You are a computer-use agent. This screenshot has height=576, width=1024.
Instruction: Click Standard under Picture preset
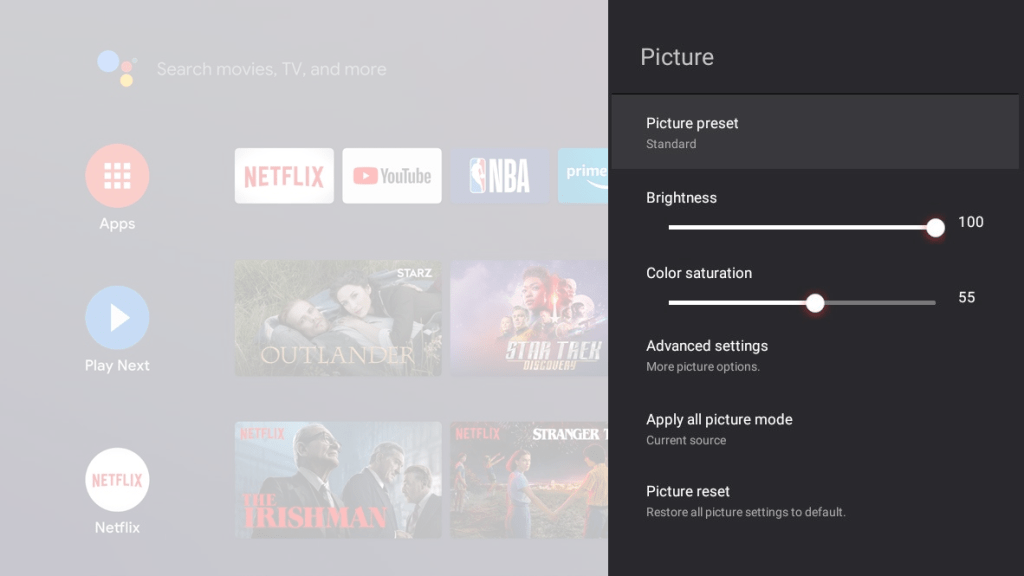pyautogui.click(x=670, y=144)
